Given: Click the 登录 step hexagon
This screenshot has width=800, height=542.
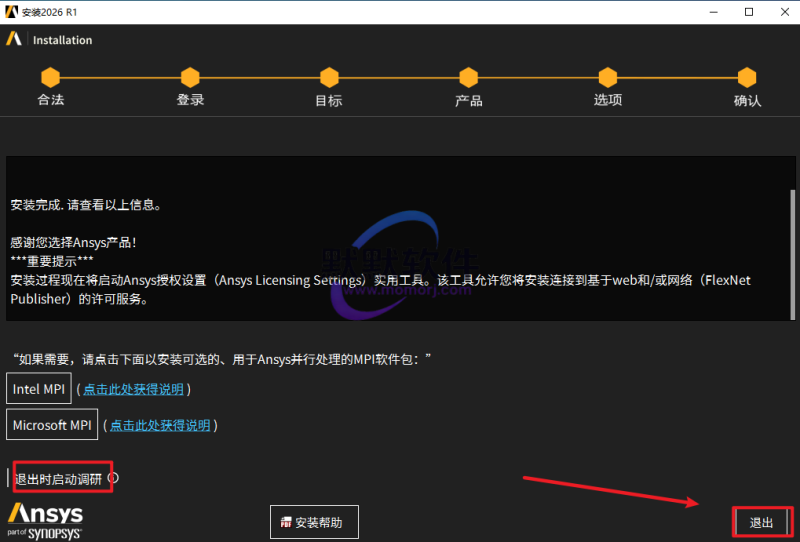Looking at the screenshot, I should [x=190, y=77].
